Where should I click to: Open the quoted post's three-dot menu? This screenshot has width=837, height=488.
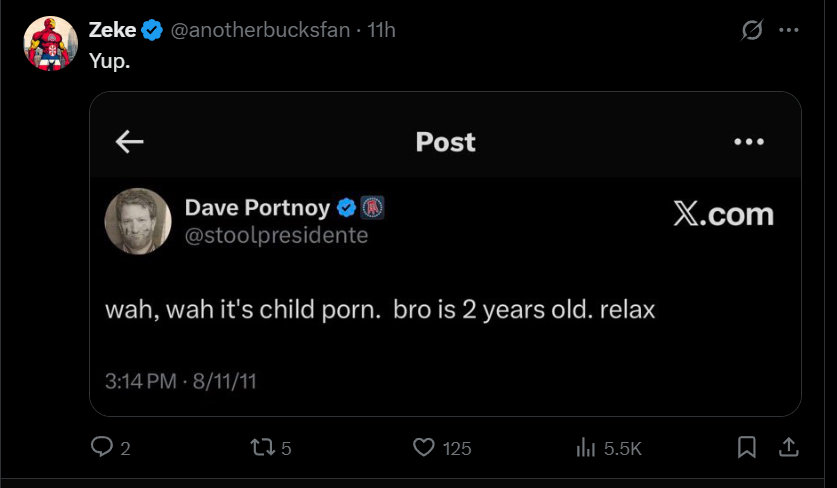748,142
